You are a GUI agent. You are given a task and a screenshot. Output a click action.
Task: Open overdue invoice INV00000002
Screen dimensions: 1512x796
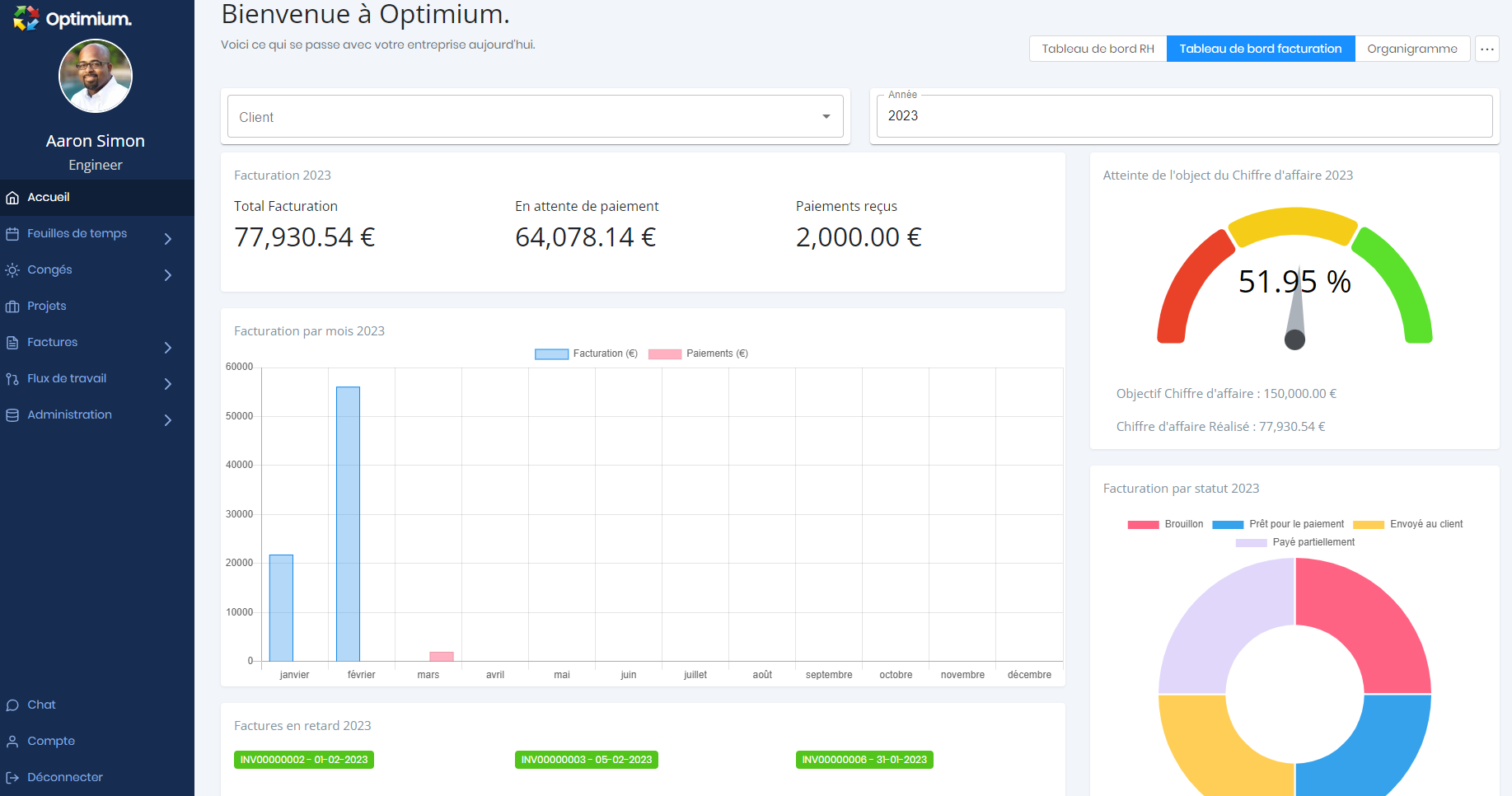point(304,760)
